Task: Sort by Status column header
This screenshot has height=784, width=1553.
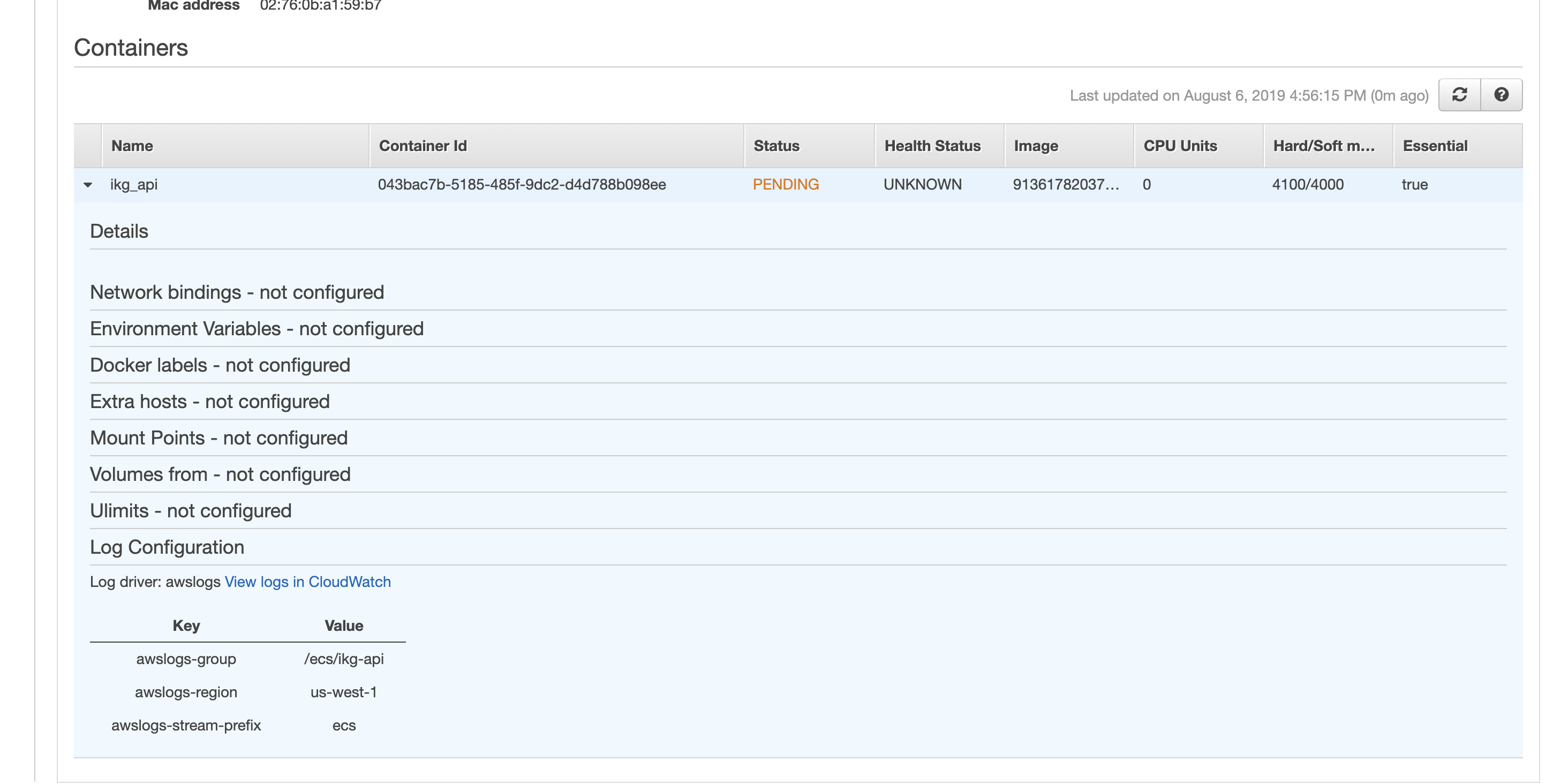Action: (x=776, y=146)
